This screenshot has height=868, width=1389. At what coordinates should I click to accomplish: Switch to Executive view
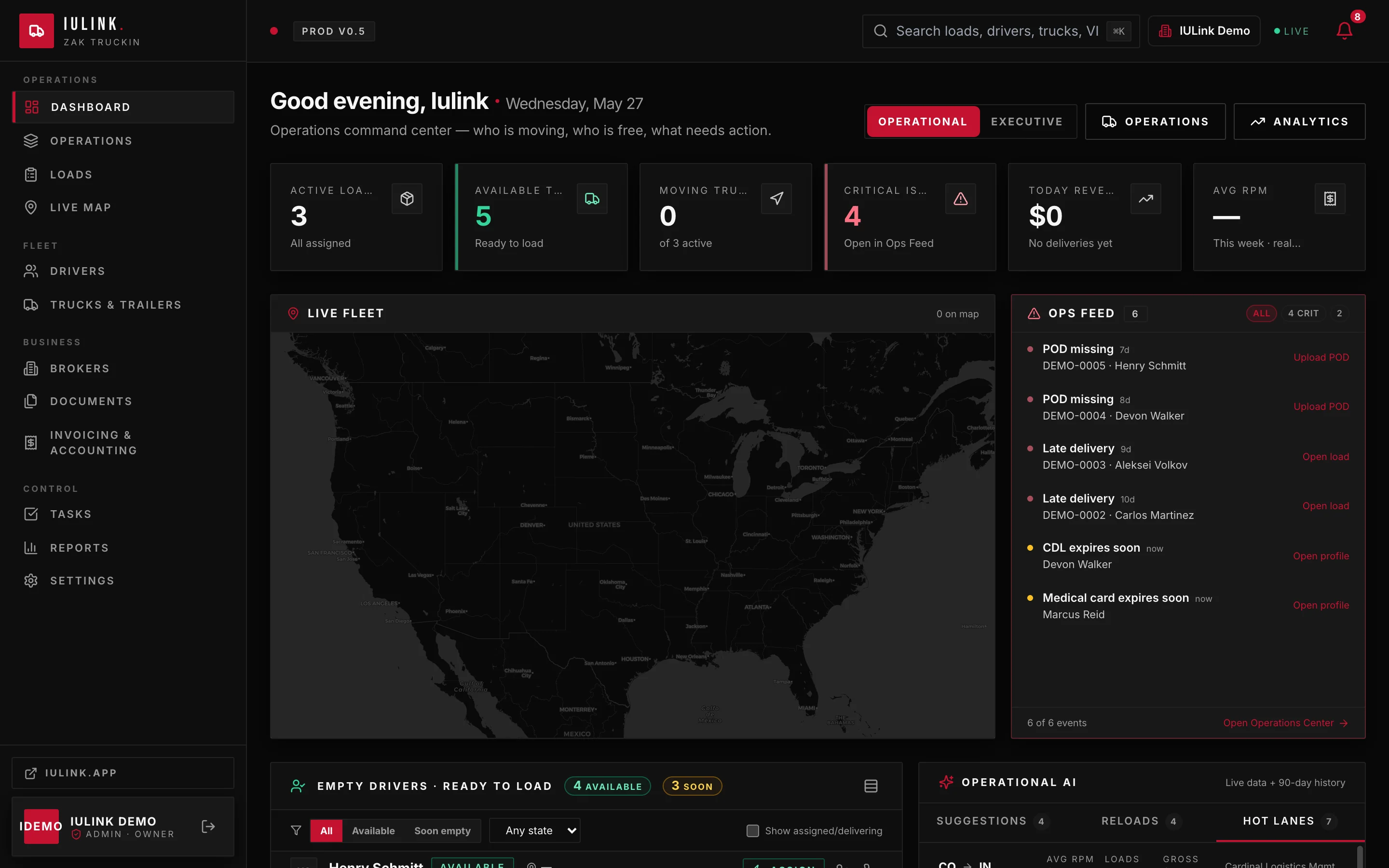point(1027,122)
